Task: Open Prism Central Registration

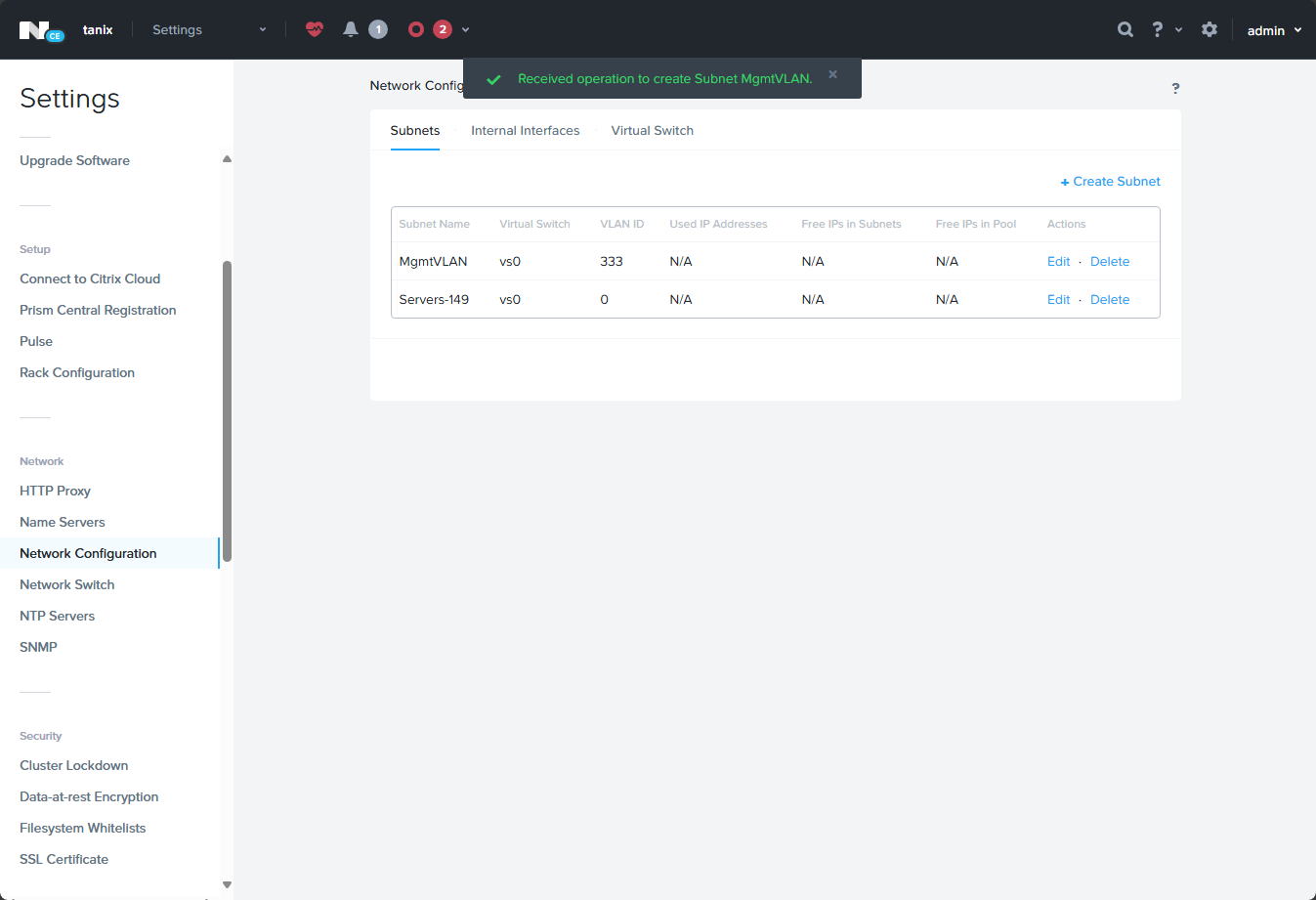Action: coord(98,310)
